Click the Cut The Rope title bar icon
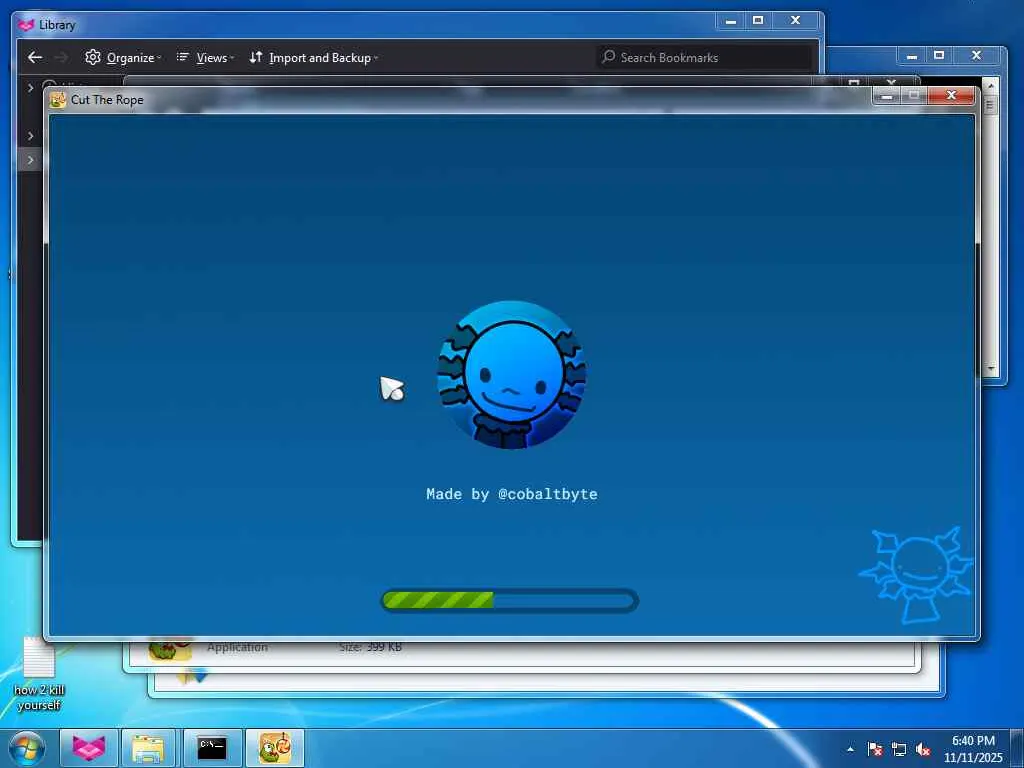 (x=58, y=99)
